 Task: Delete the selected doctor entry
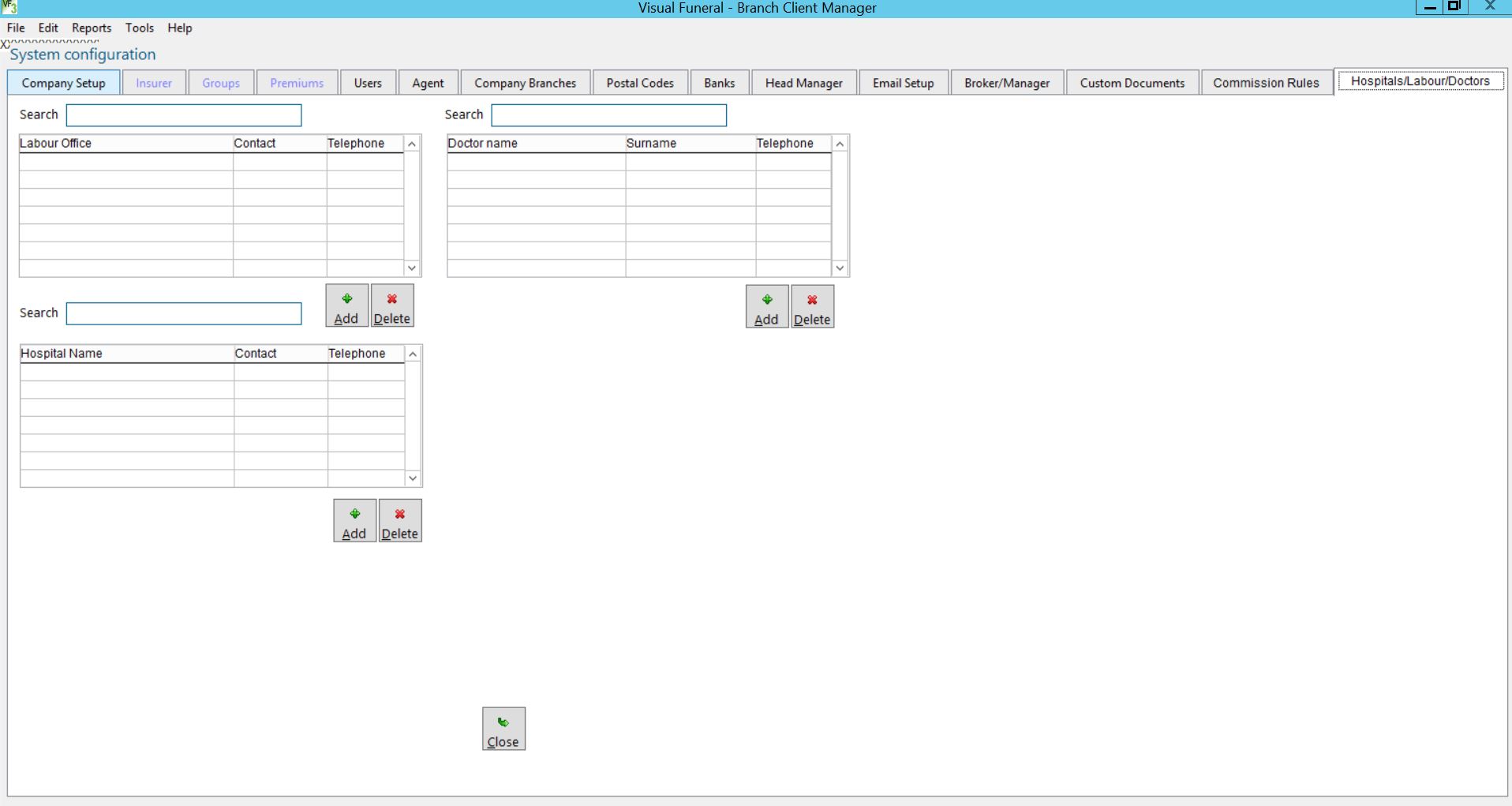tap(812, 307)
